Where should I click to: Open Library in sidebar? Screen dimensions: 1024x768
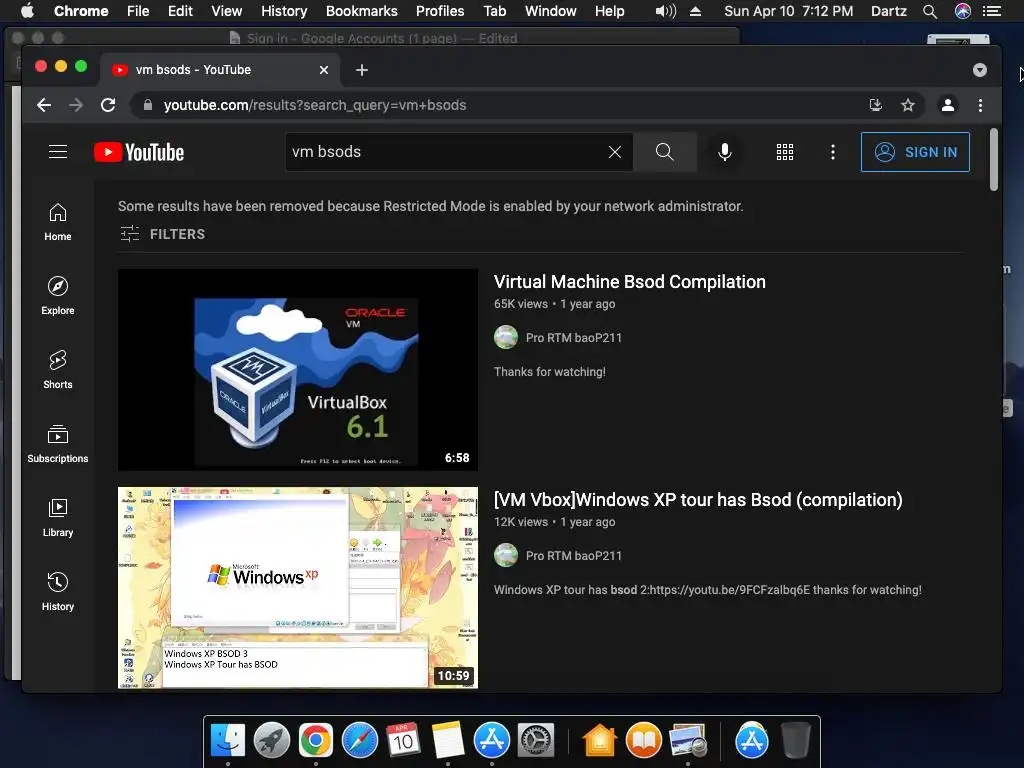tap(58, 518)
